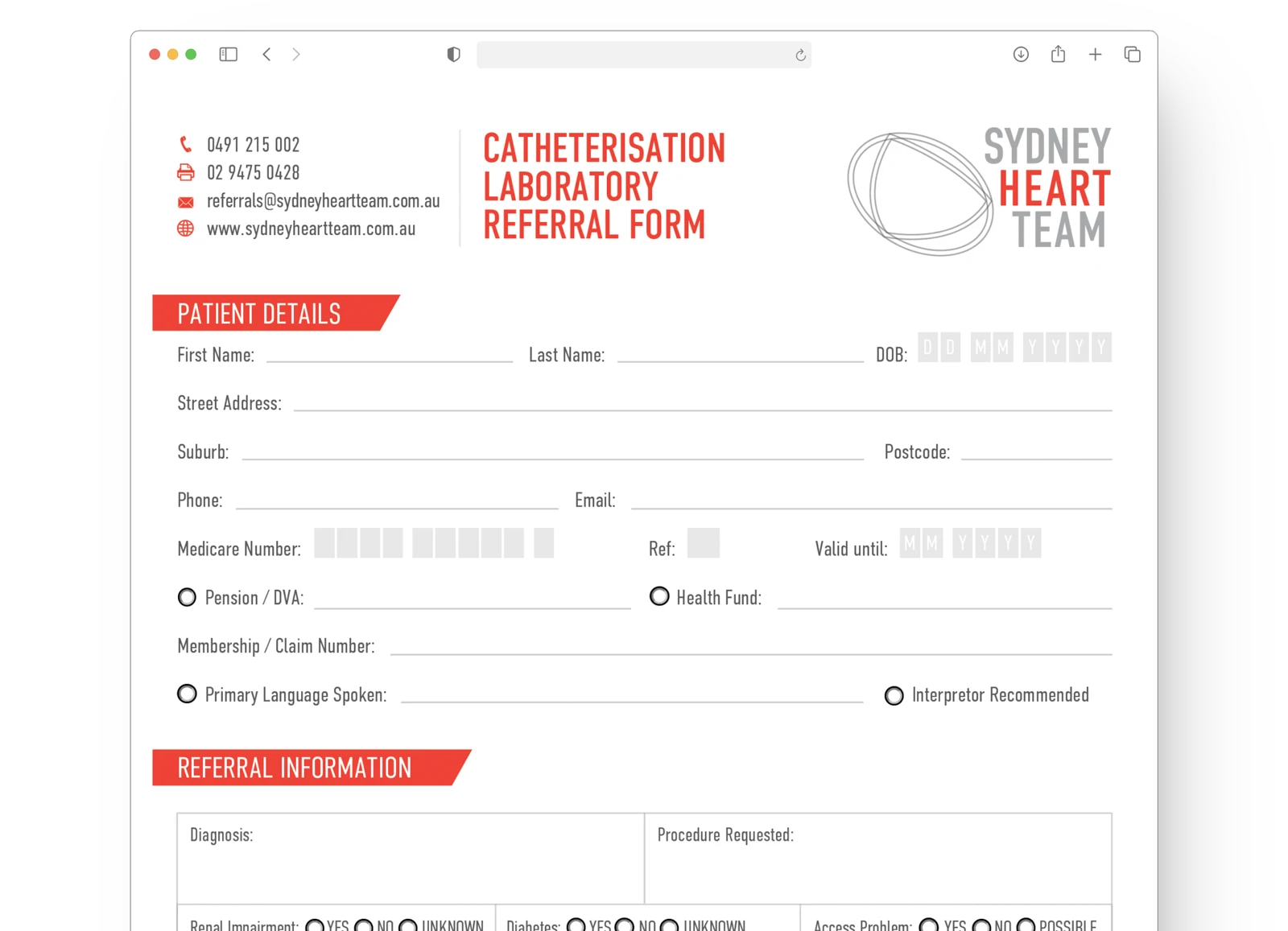The image size is (1288, 931).
Task: Click the Suburb field
Action: pyautogui.click(x=553, y=451)
